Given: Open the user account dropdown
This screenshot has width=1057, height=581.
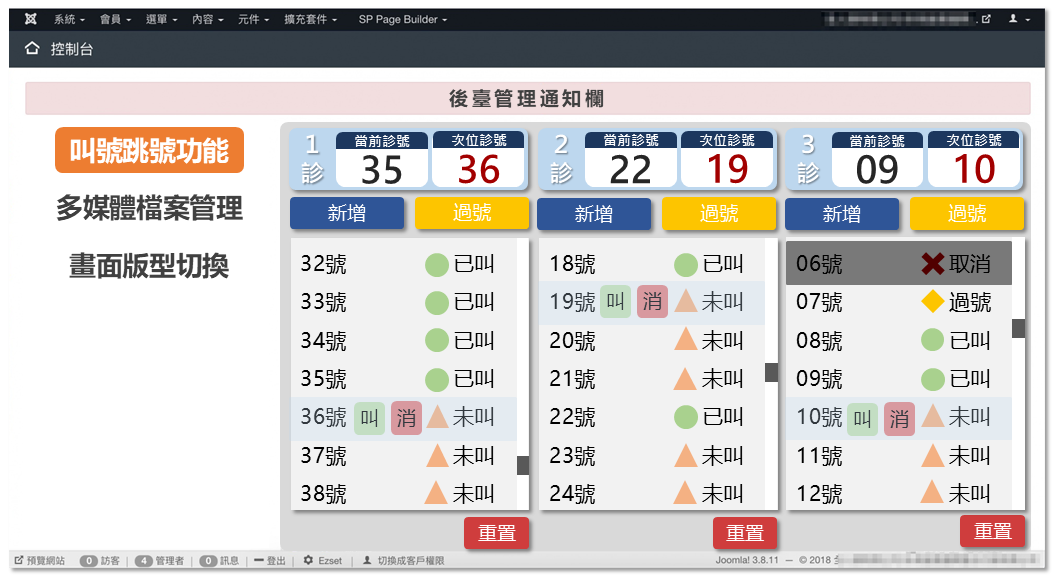Looking at the screenshot, I should [1019, 20].
